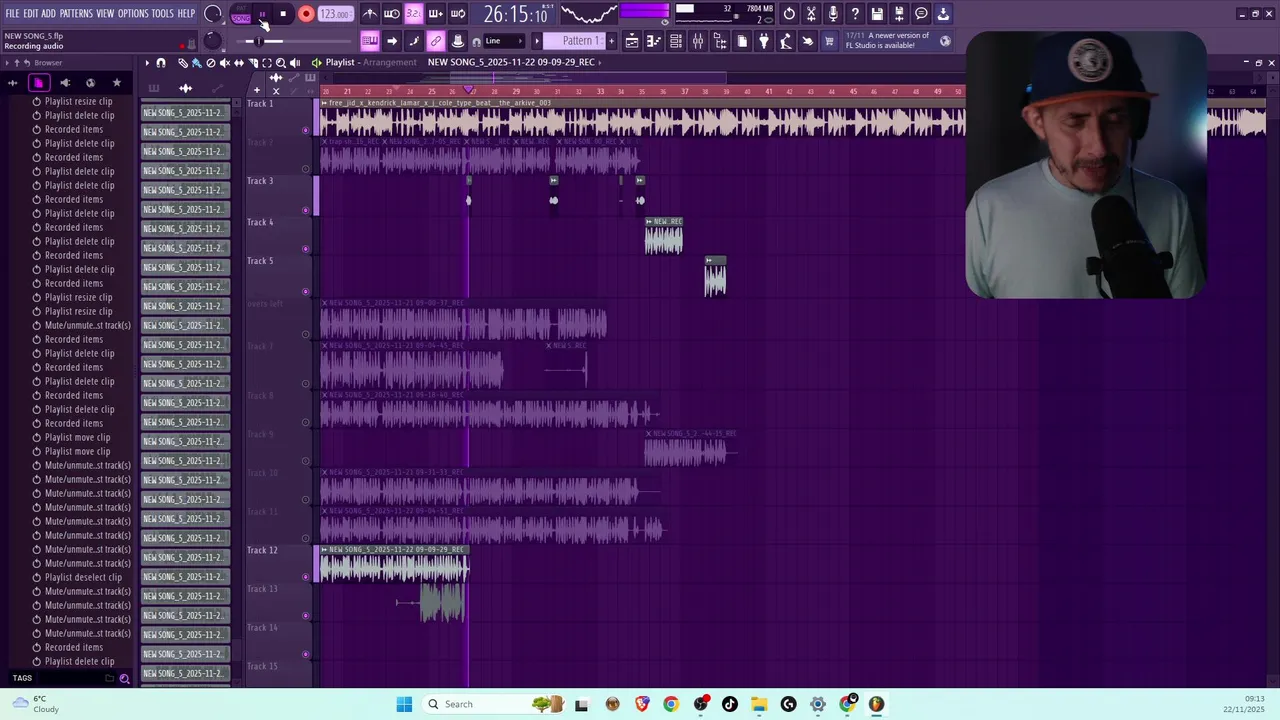
Task: Toggle link to controller (multilink) icon
Action: coord(436,41)
